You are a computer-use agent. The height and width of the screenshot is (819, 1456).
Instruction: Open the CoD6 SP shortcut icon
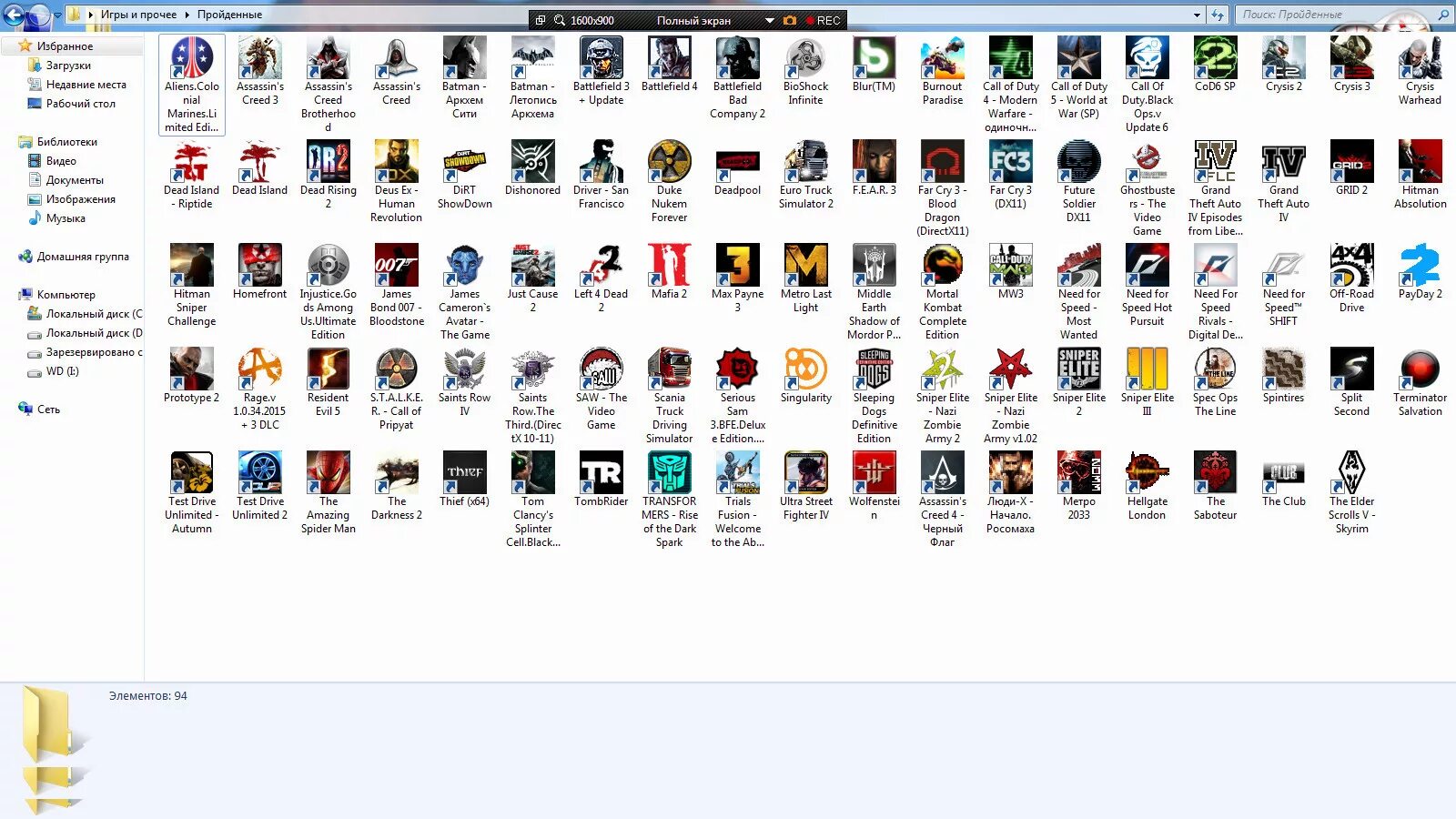point(1215,58)
